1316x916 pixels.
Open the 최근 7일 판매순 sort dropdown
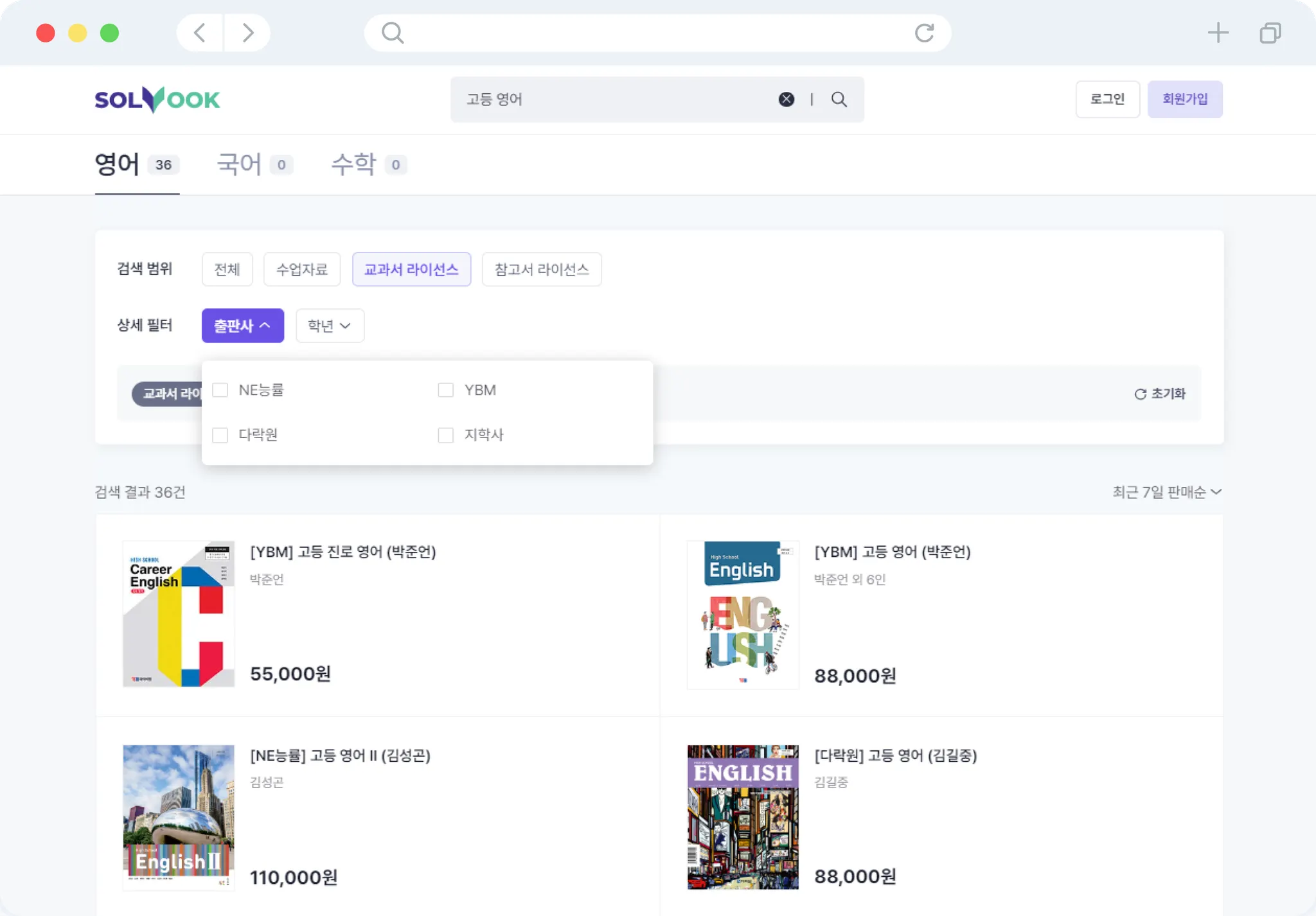point(1166,492)
